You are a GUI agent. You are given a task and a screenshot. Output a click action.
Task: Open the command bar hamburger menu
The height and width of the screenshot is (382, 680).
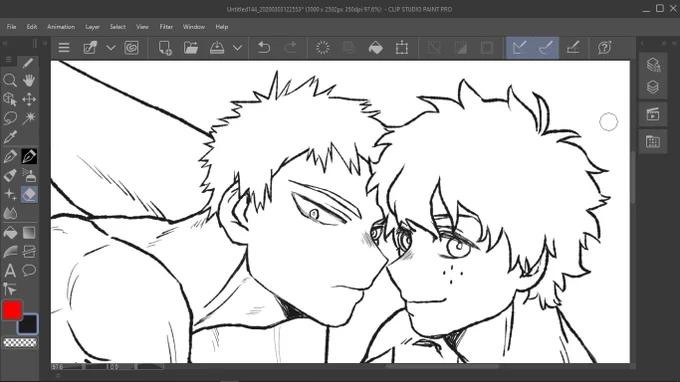64,48
